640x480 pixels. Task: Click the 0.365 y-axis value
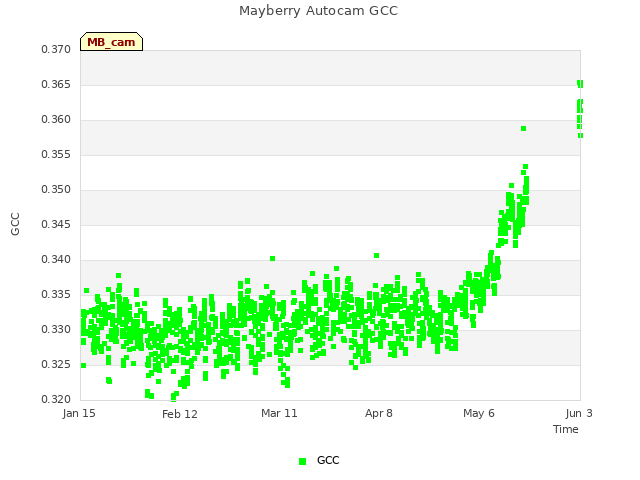click(x=56, y=84)
